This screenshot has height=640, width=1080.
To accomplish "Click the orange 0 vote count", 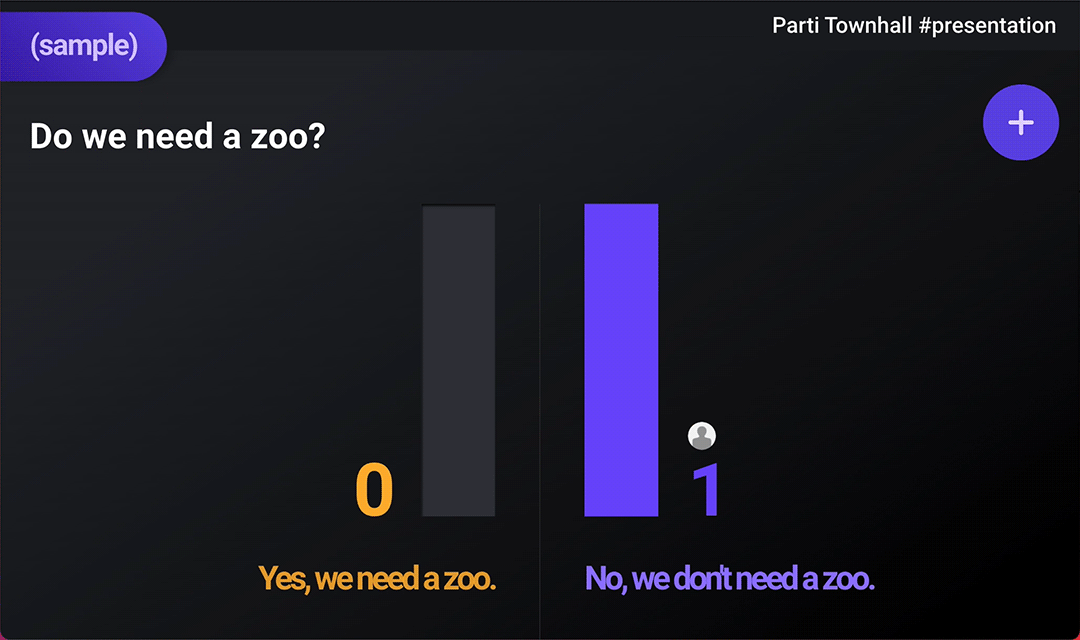I will [374, 490].
